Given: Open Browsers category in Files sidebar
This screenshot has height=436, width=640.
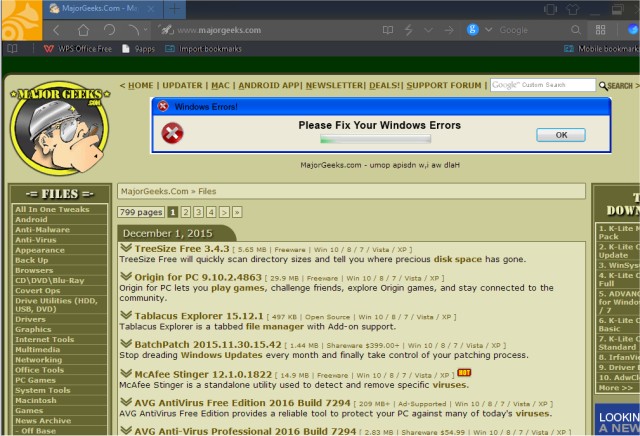Looking at the screenshot, I should [x=34, y=271].
